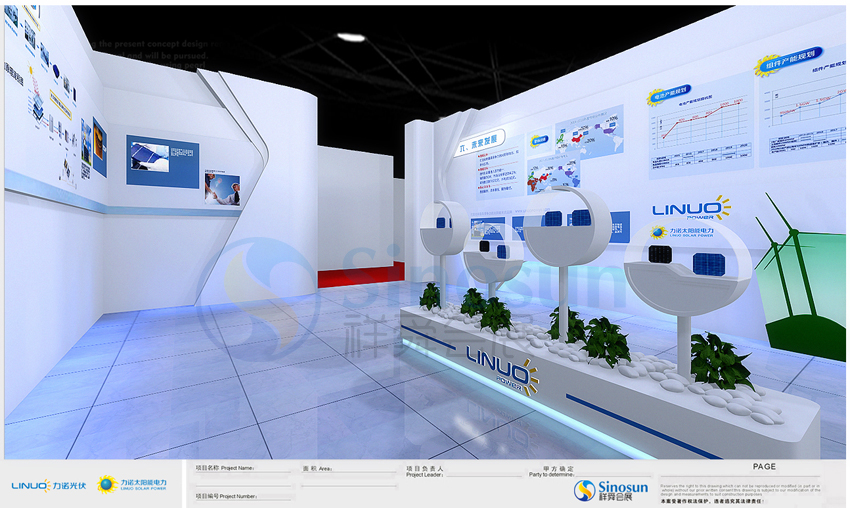850x508 pixels.
Task: Click the solar panel photo on the blue wall panel
Action: 150,157
